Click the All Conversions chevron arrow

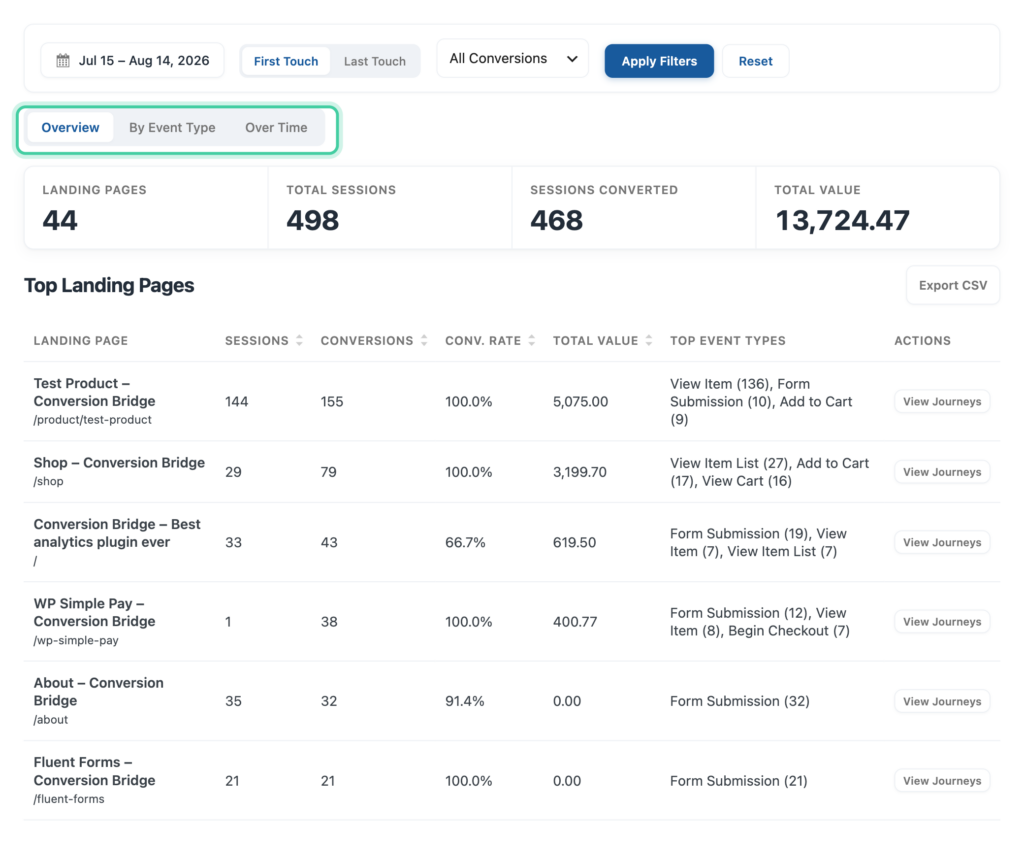pyautogui.click(x=572, y=59)
